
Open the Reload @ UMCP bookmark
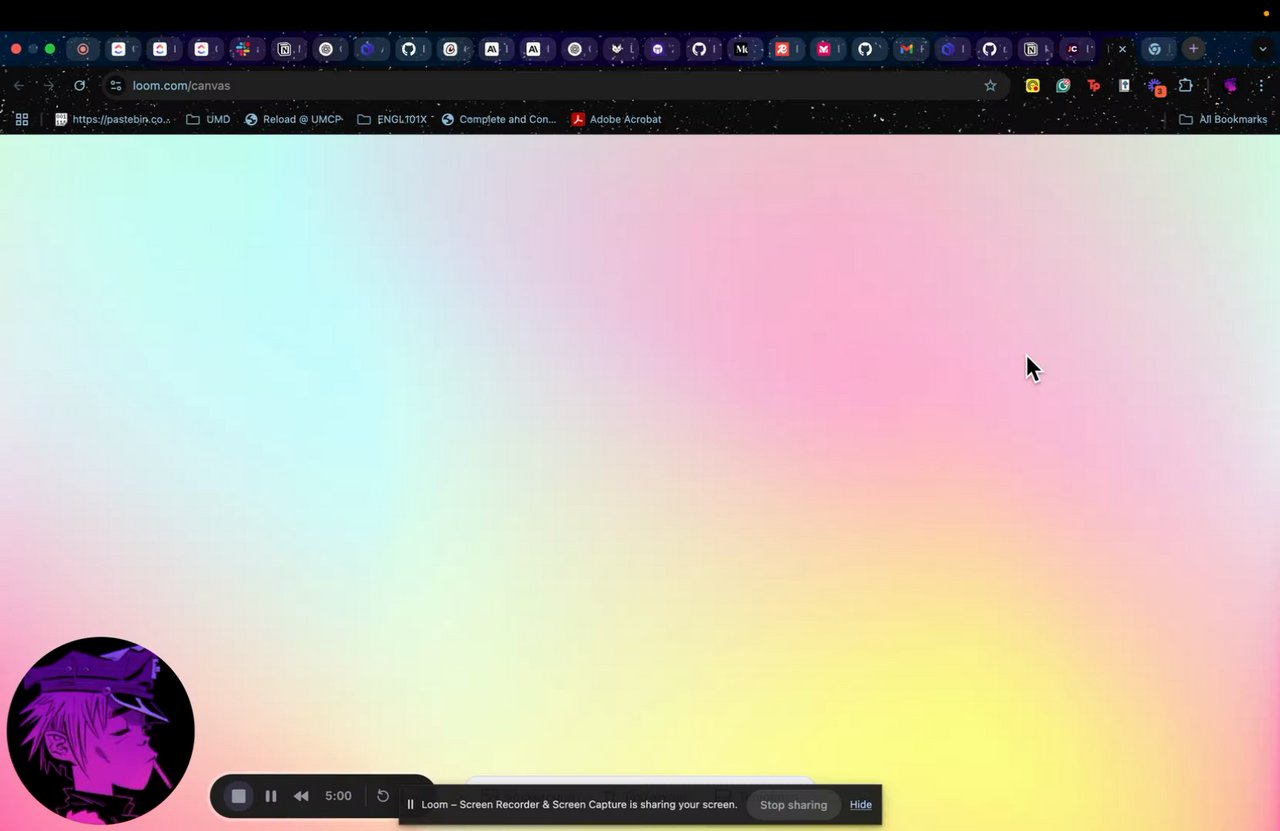pyautogui.click(x=294, y=119)
